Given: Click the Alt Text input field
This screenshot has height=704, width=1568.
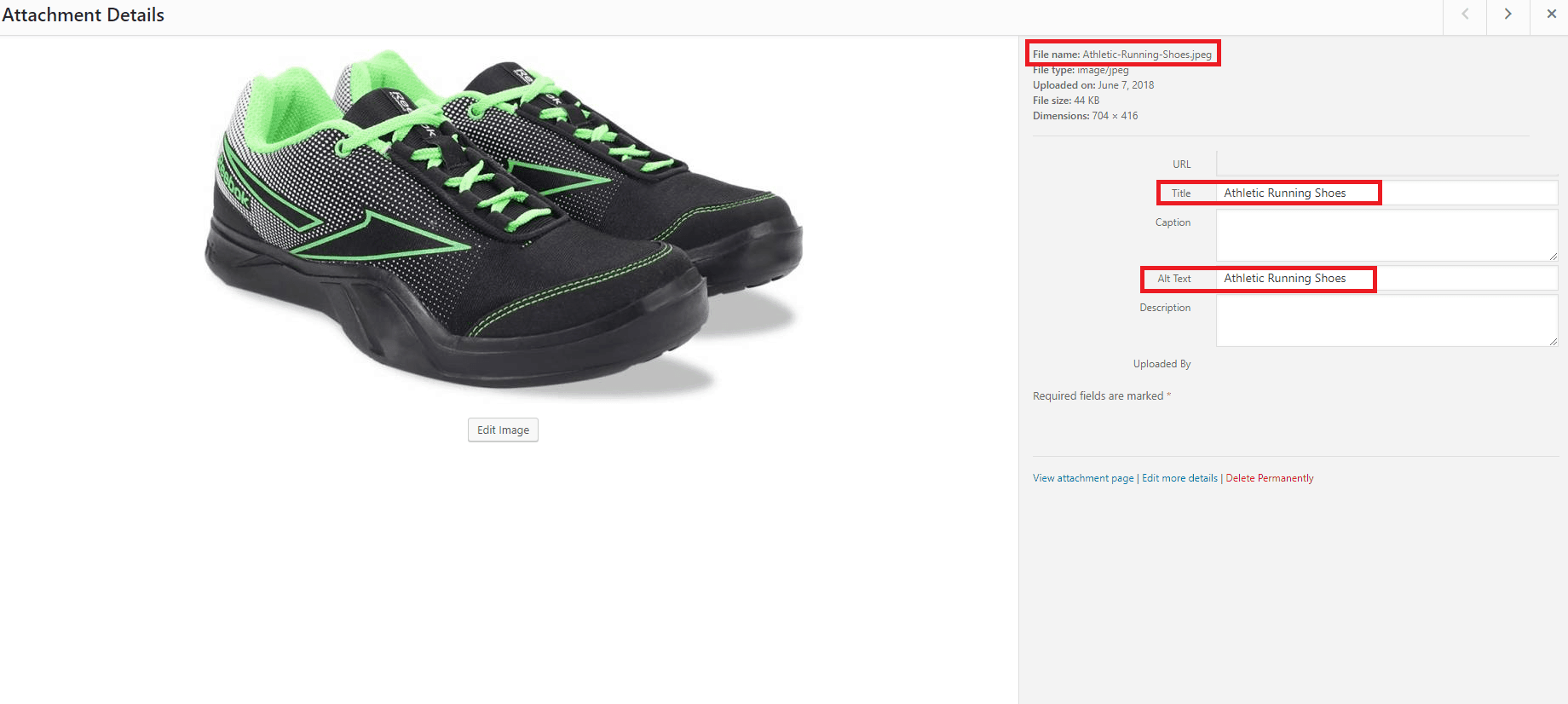Looking at the screenshot, I should coord(1386,278).
